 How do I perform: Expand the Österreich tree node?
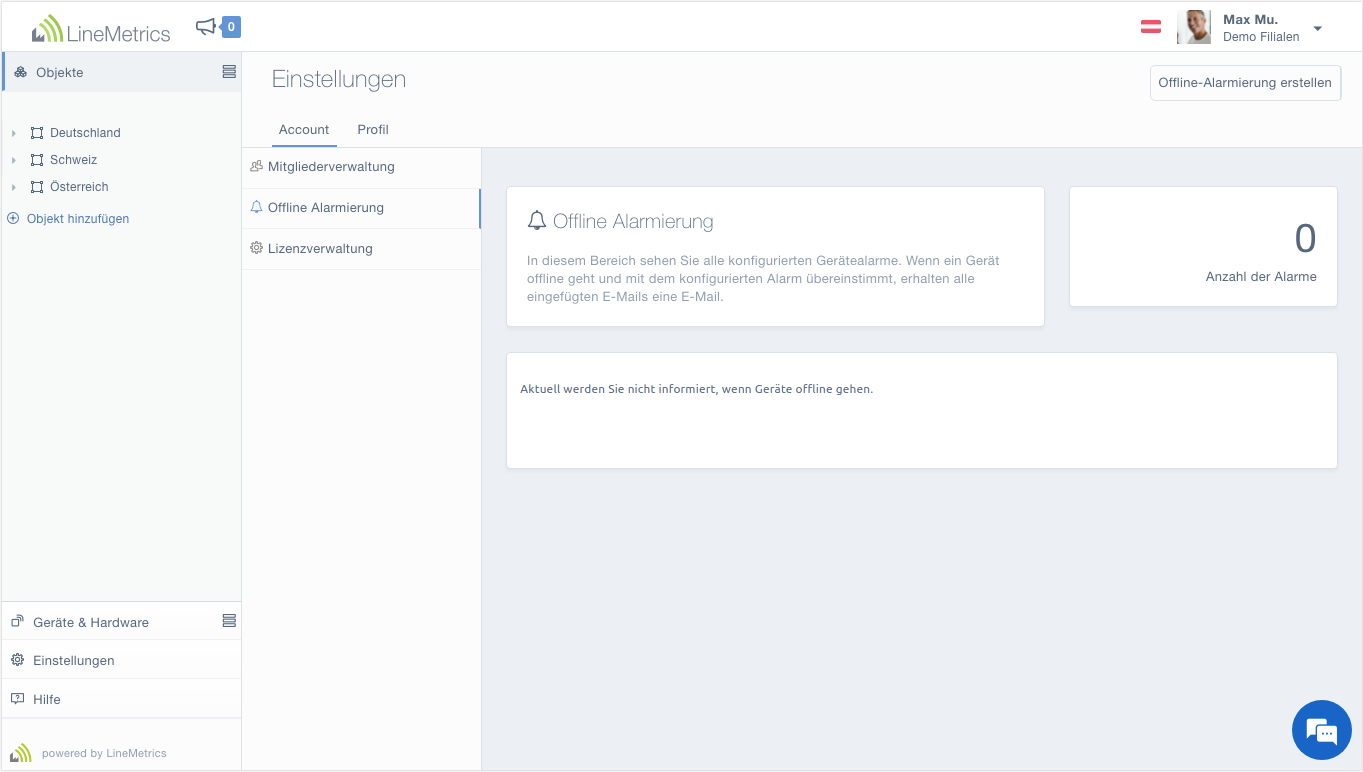[13, 187]
